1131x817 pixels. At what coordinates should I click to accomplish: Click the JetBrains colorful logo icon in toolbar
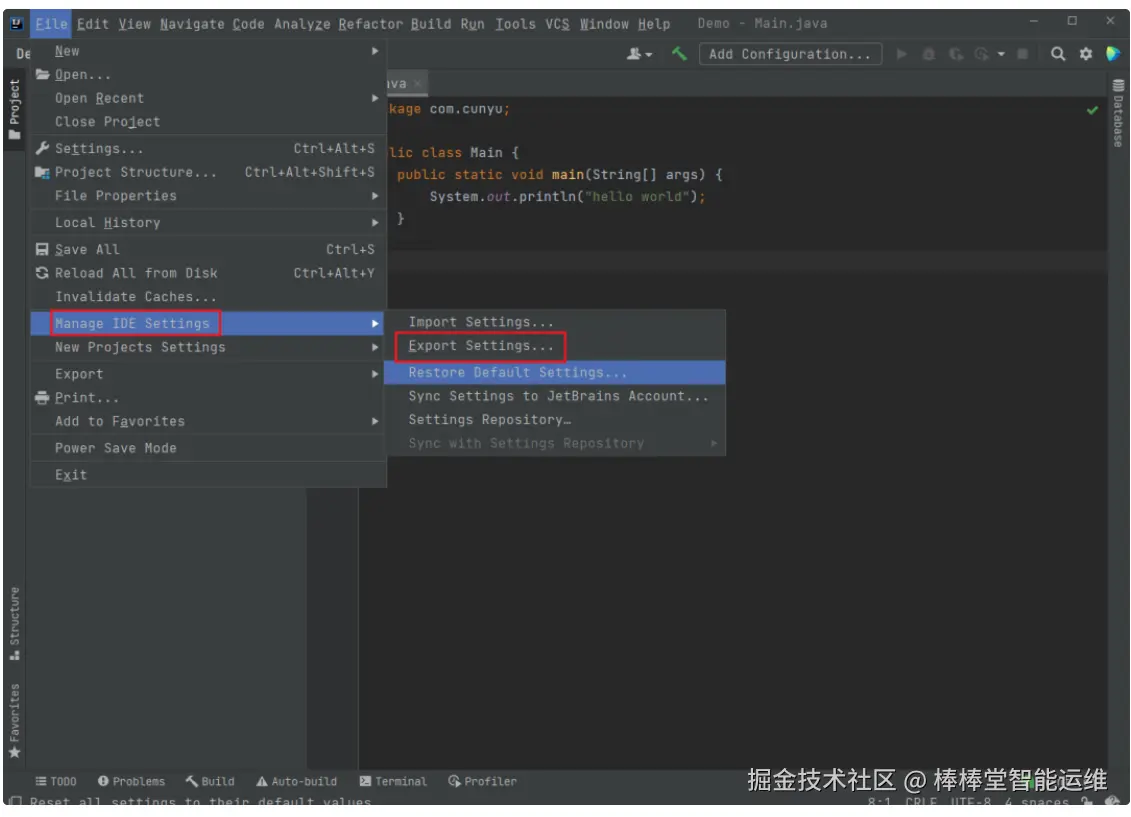(1113, 54)
